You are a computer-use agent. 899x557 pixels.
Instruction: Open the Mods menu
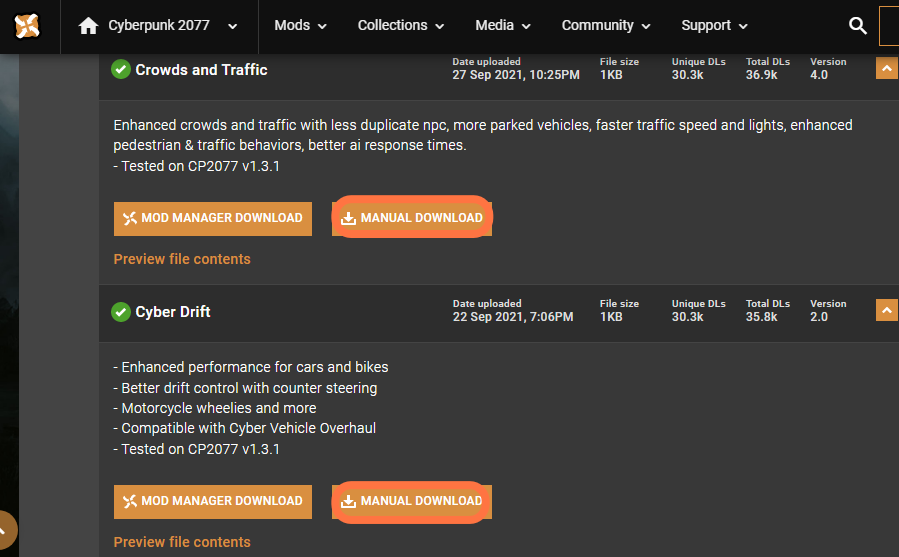[300, 26]
